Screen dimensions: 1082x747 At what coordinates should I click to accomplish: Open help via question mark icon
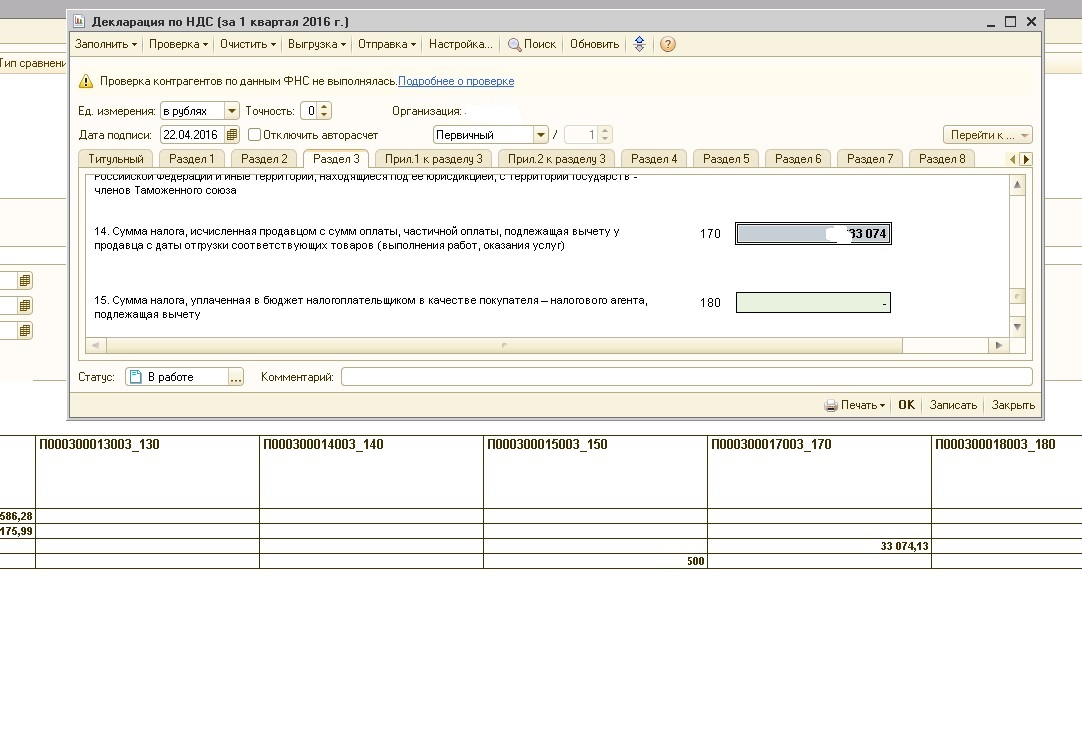pos(668,44)
